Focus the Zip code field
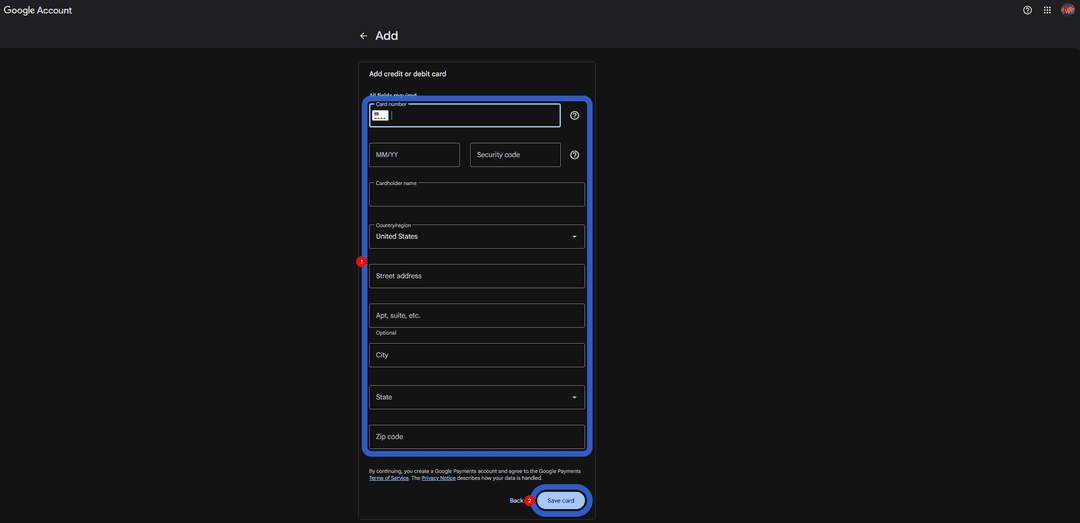Screen dimensions: 1080x523 (477, 437)
